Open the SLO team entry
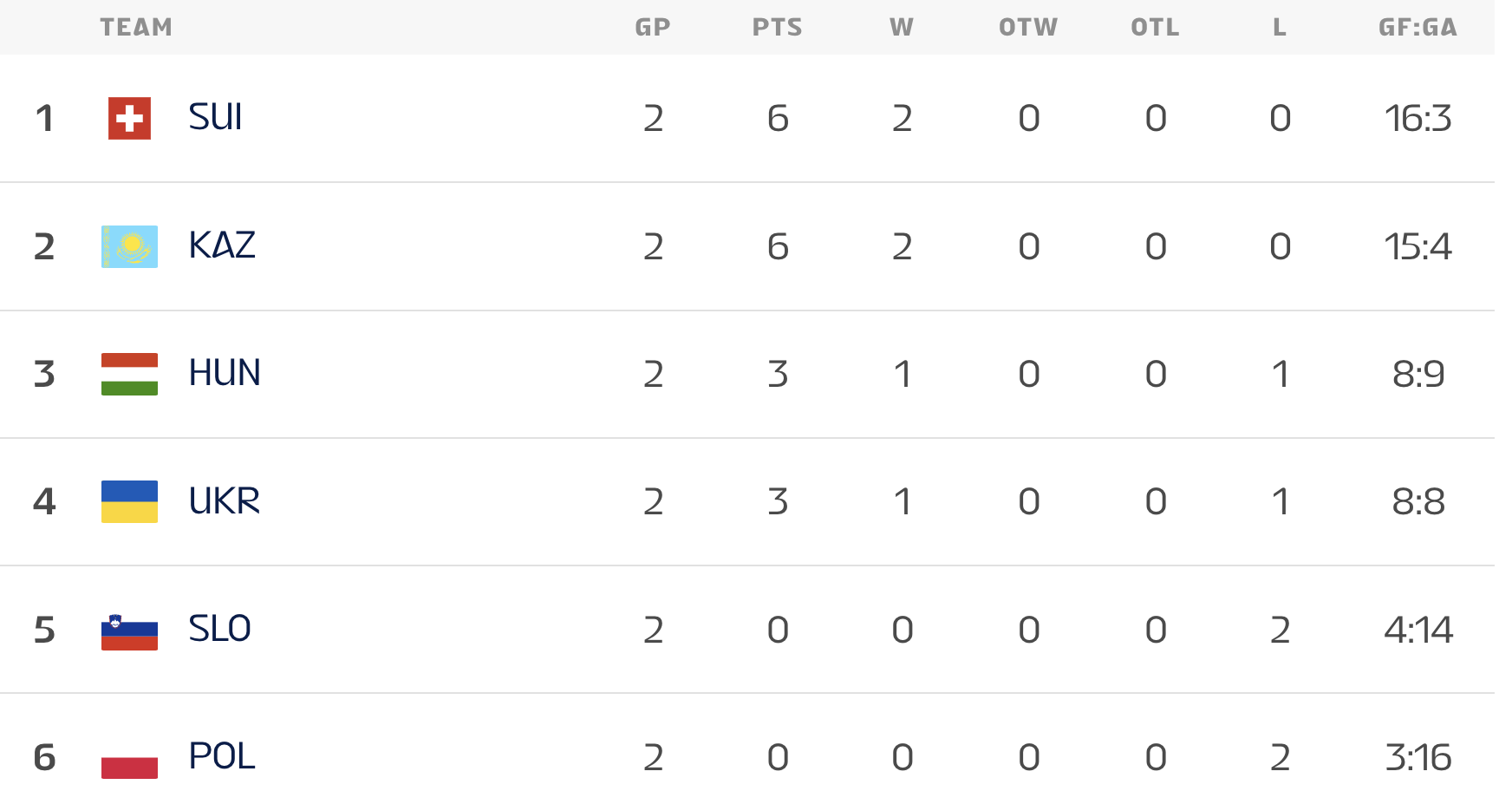 pyautogui.click(x=219, y=629)
